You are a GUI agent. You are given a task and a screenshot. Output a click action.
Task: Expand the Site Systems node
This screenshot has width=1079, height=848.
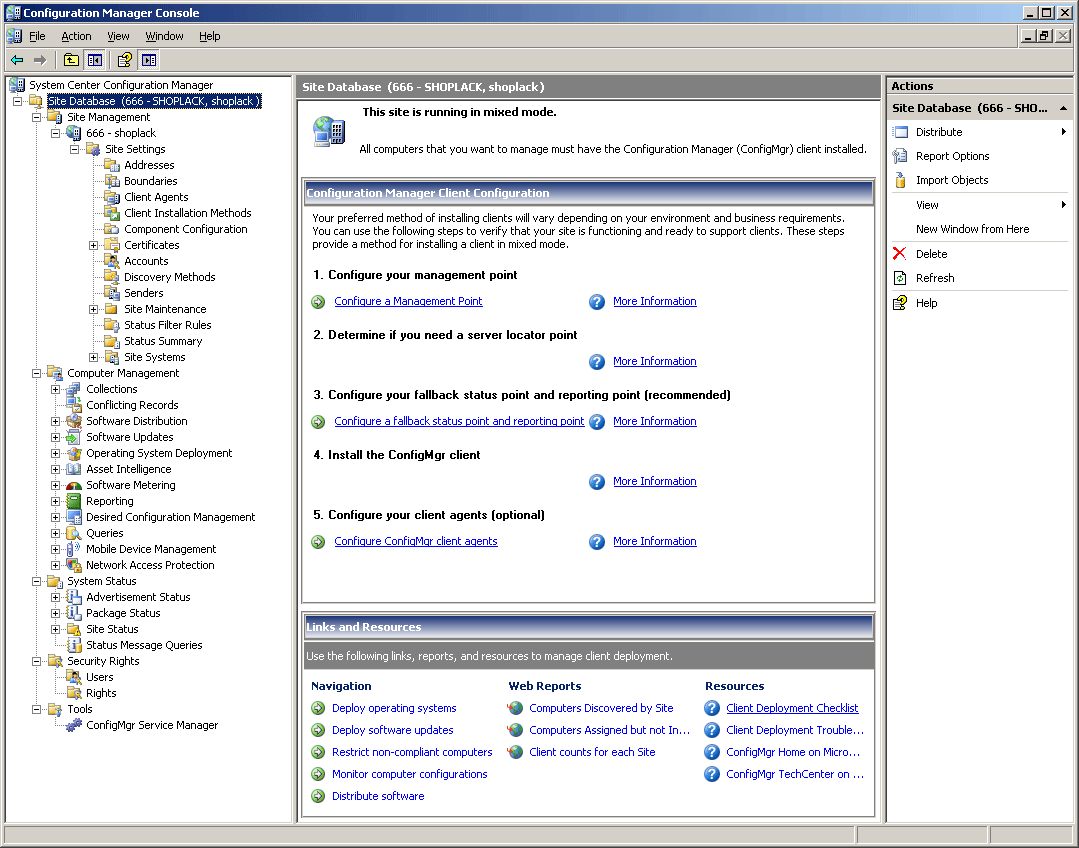point(94,357)
